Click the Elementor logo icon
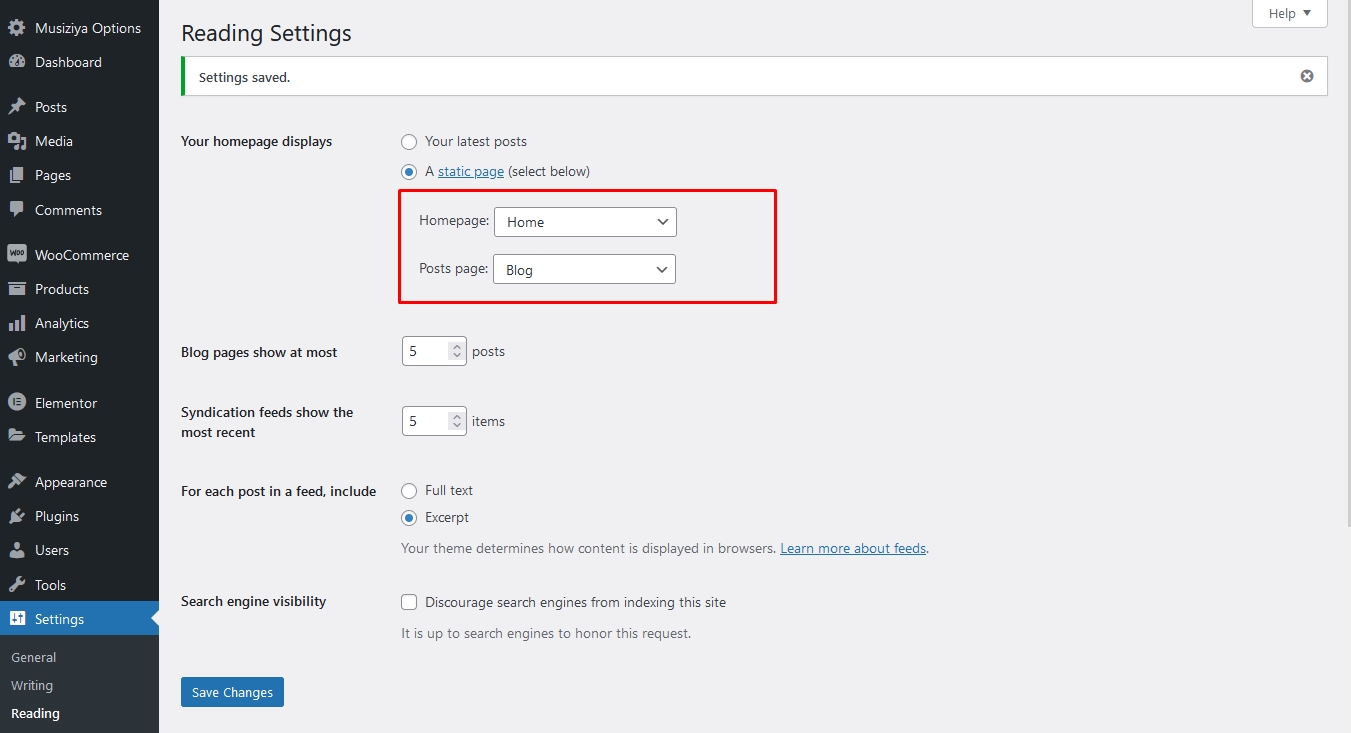1351x733 pixels. (x=17, y=403)
